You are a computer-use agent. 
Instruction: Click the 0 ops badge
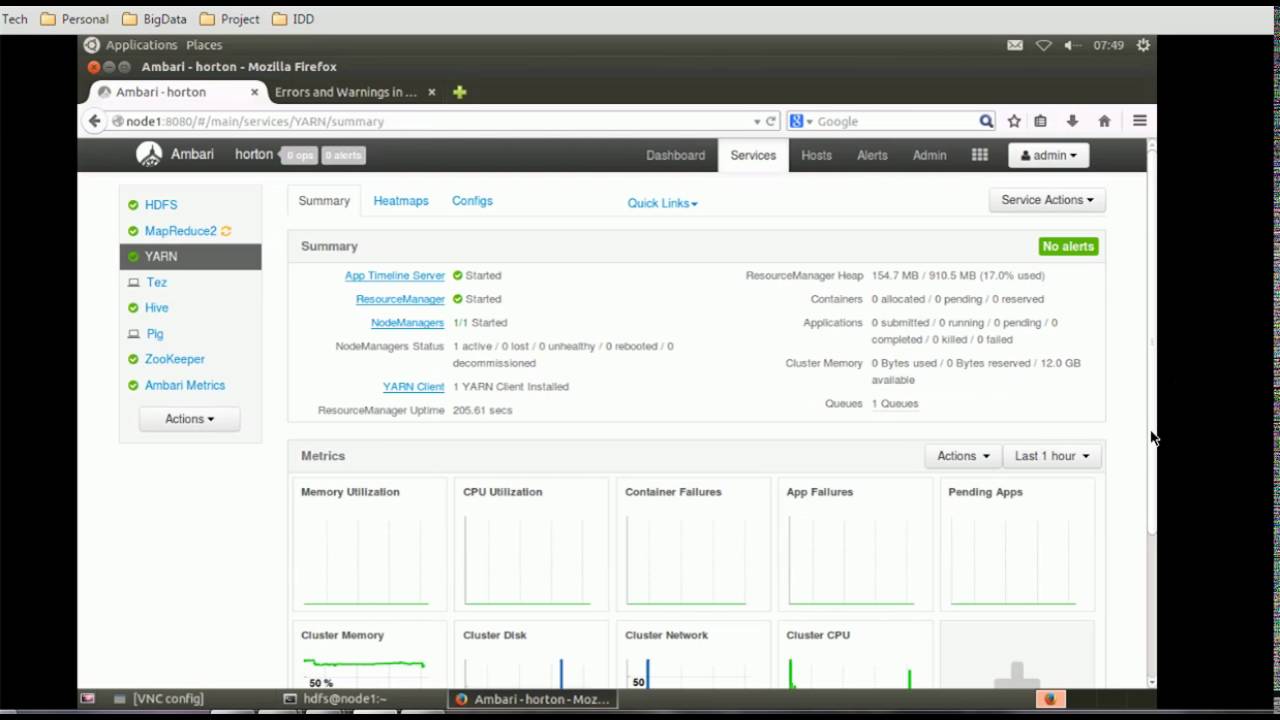point(300,155)
